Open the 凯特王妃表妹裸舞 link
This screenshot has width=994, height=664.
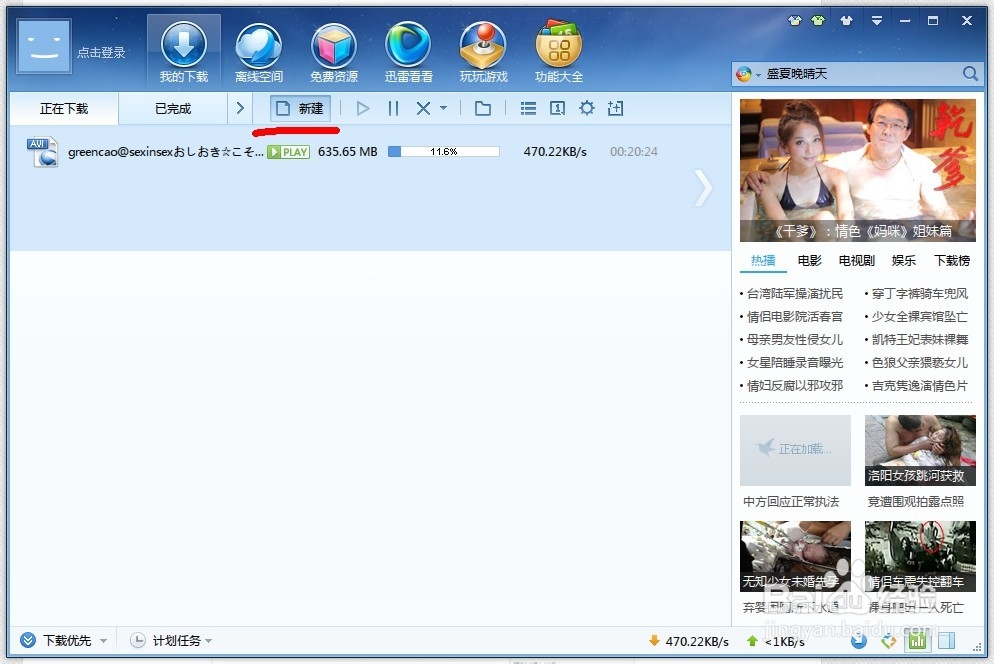point(920,340)
